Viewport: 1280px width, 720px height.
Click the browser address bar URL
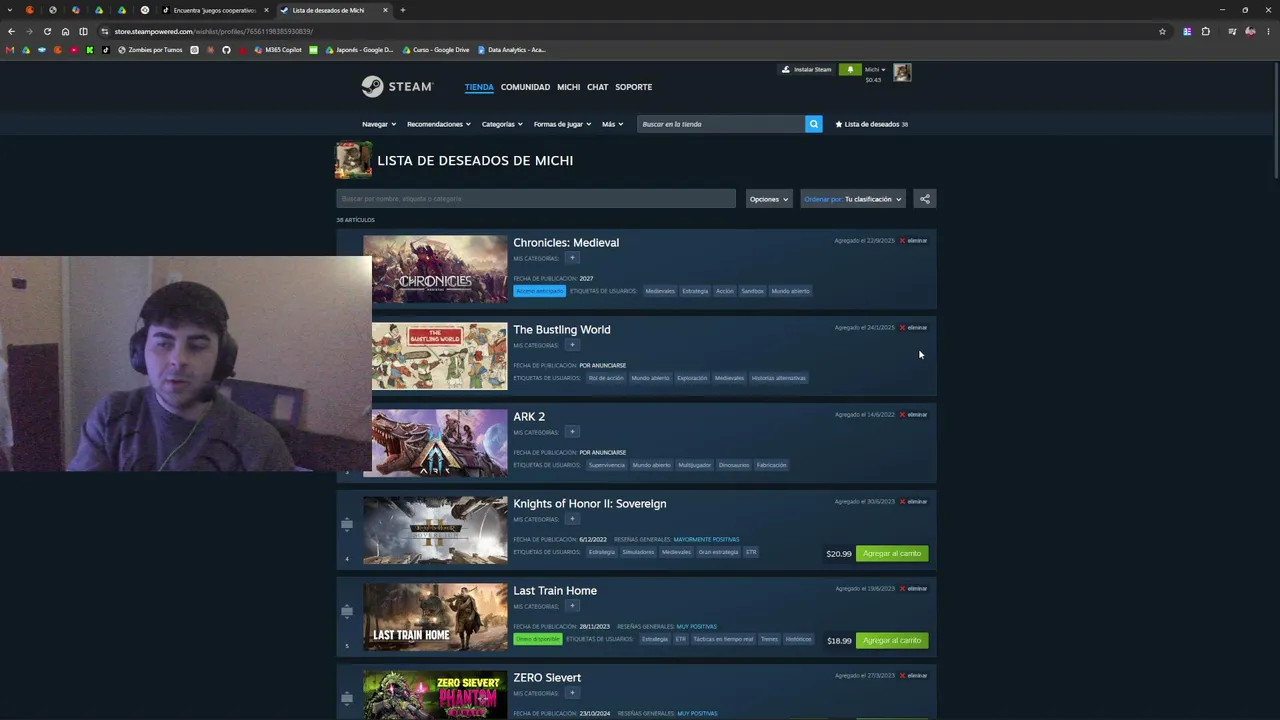(x=214, y=31)
